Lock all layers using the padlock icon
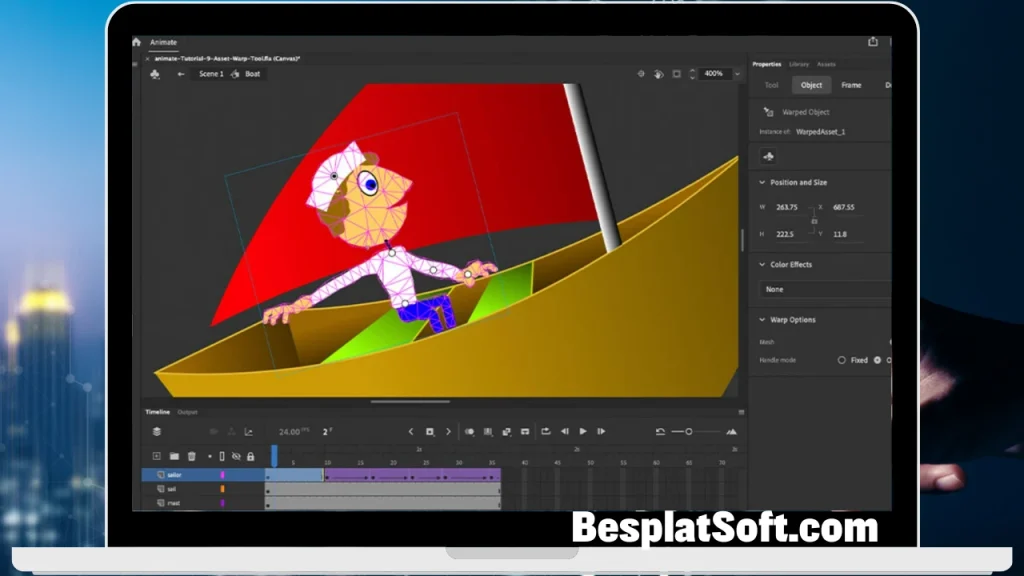The width and height of the screenshot is (1024, 576). tap(250, 456)
